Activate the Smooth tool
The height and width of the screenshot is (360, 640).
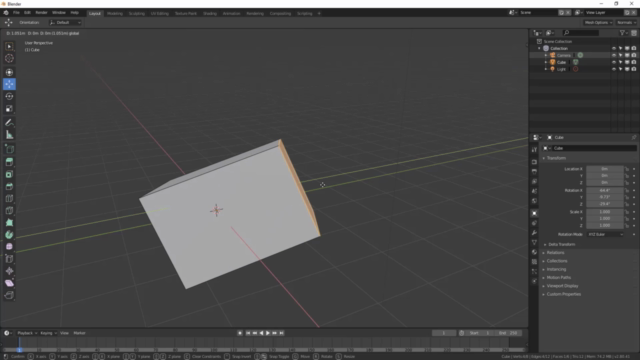[x=9, y=247]
